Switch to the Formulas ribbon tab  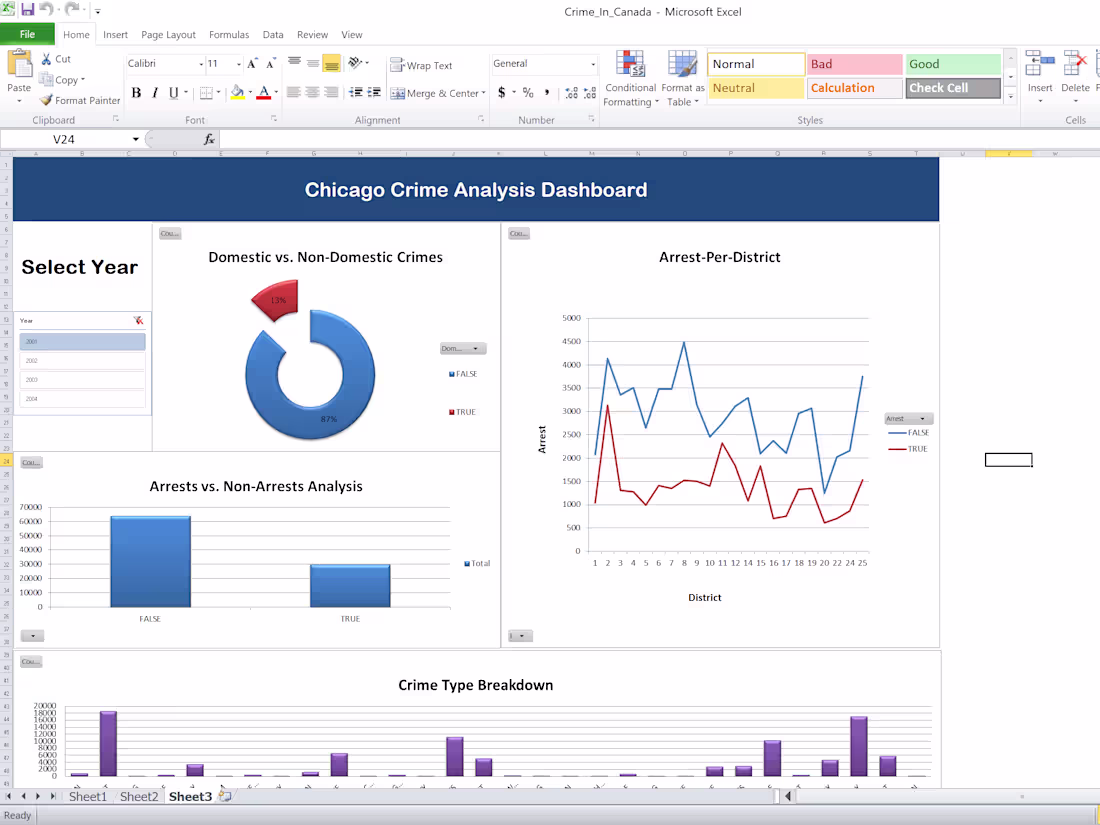(229, 34)
